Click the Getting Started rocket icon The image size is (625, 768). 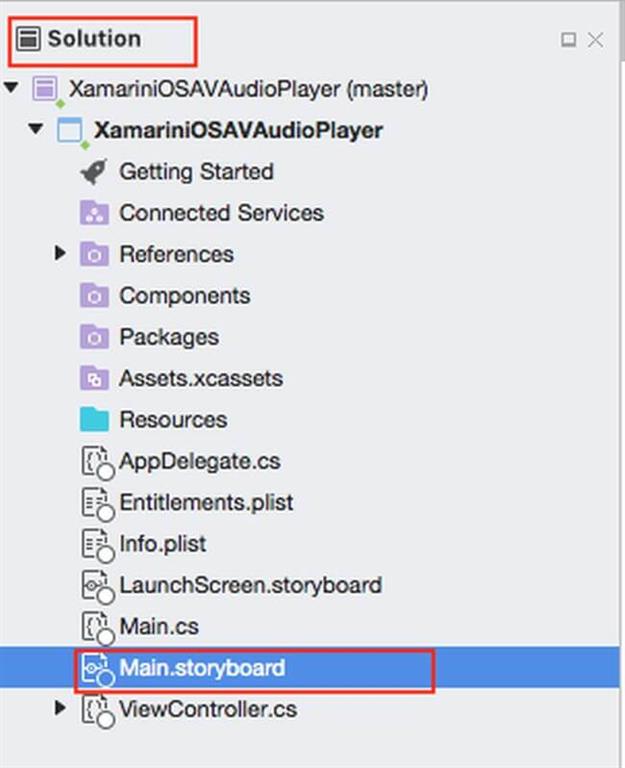pyautogui.click(x=94, y=172)
